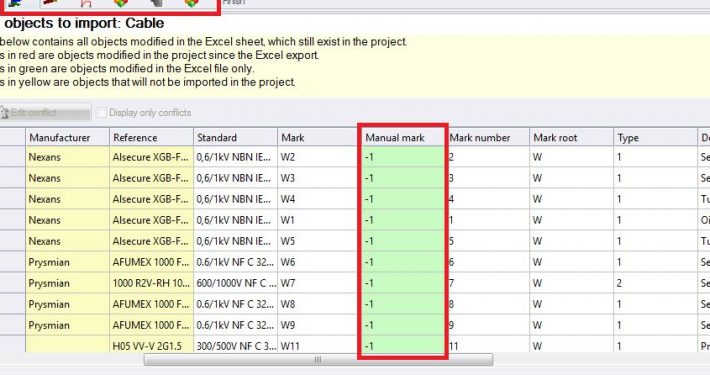Sort by the Manufacturer column header
710x375 pixels.
67,137
